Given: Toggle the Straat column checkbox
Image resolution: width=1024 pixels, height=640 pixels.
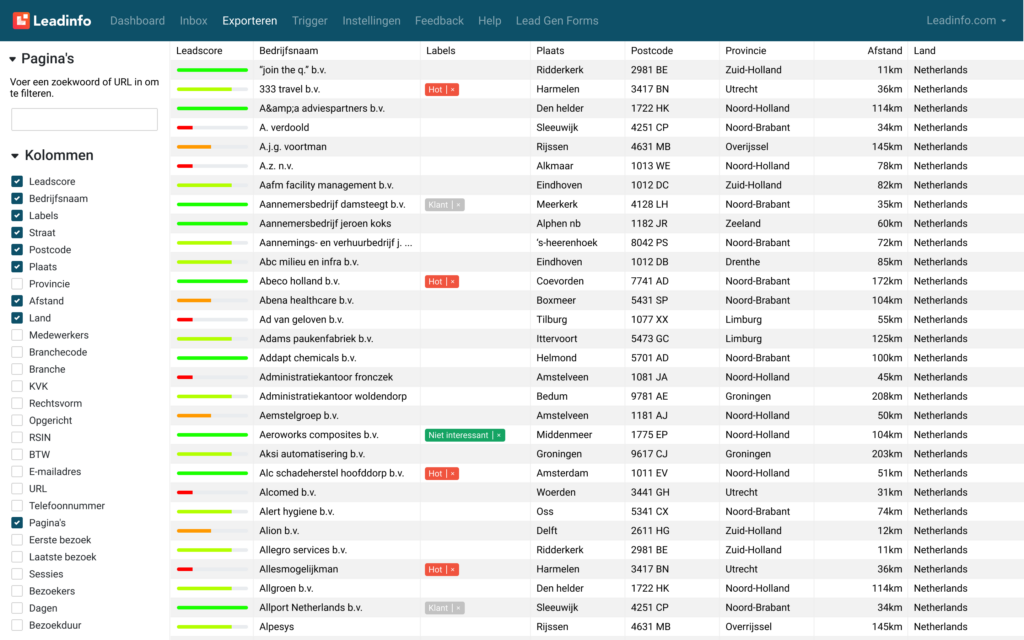Looking at the screenshot, I should click(17, 232).
